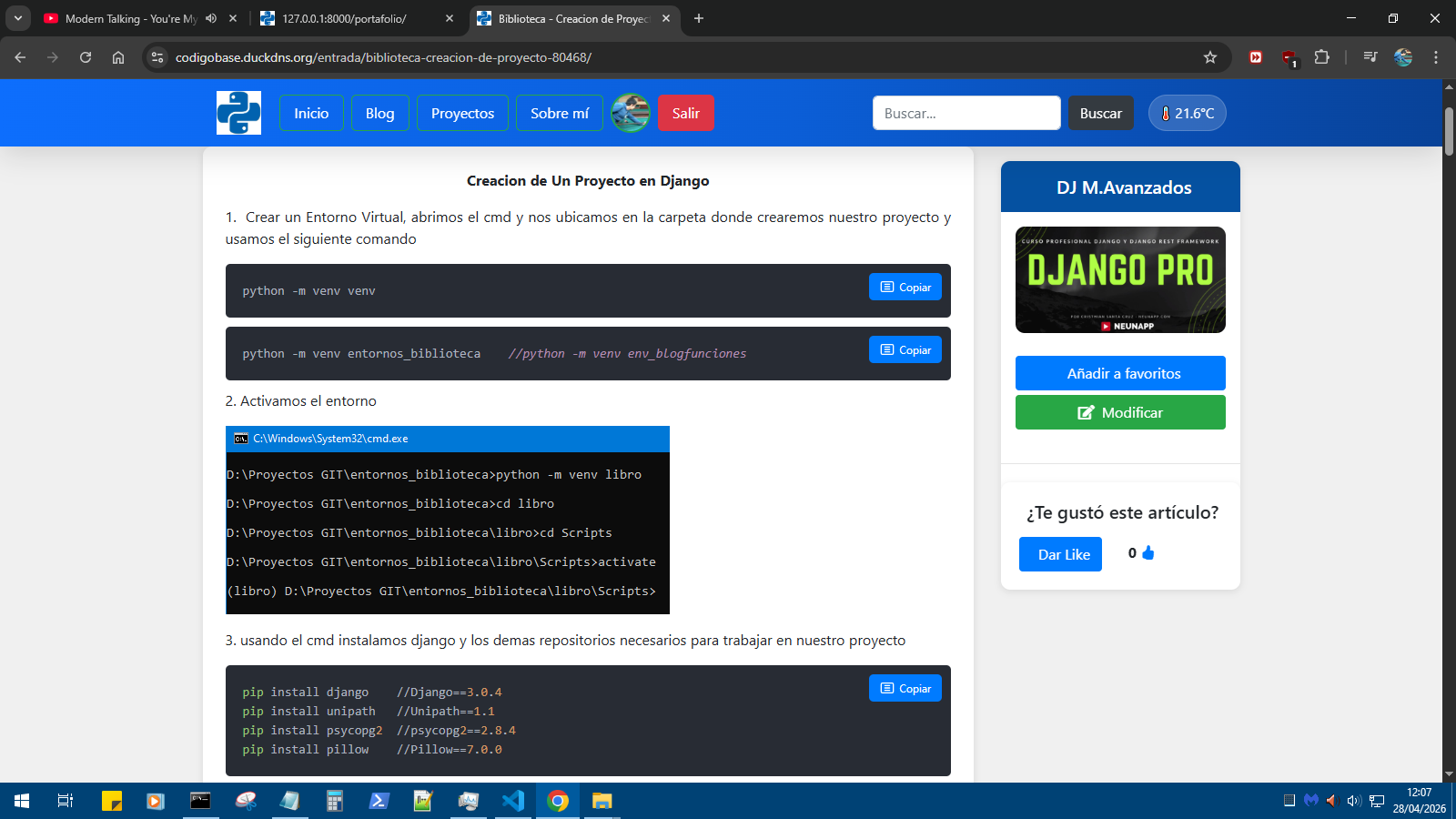This screenshot has height=819, width=1456.
Task: Click Añadir a favoritos
Action: pos(1120,373)
